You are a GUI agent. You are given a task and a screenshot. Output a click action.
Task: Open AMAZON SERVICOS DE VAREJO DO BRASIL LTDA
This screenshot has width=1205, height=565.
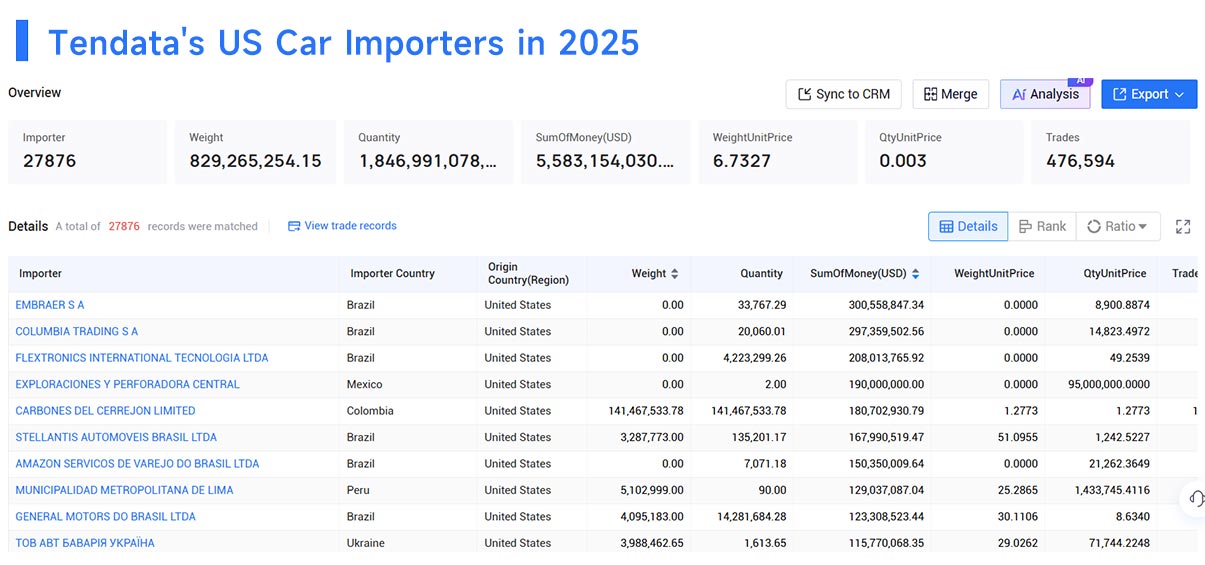click(137, 464)
